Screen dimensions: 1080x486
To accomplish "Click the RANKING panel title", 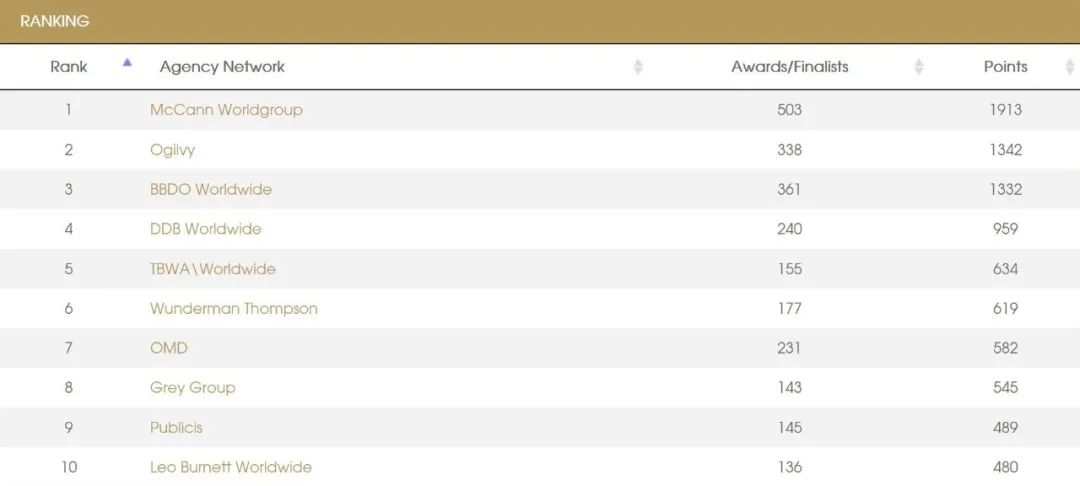I will point(54,21).
